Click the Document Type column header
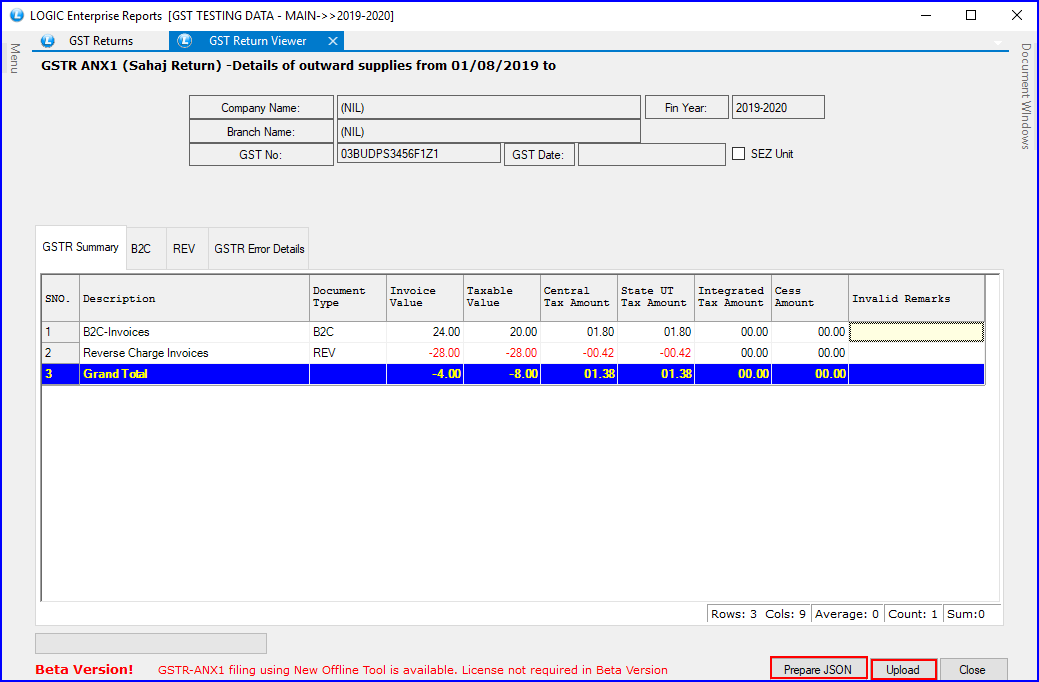Screen dimensions: 1039x682 348,299
